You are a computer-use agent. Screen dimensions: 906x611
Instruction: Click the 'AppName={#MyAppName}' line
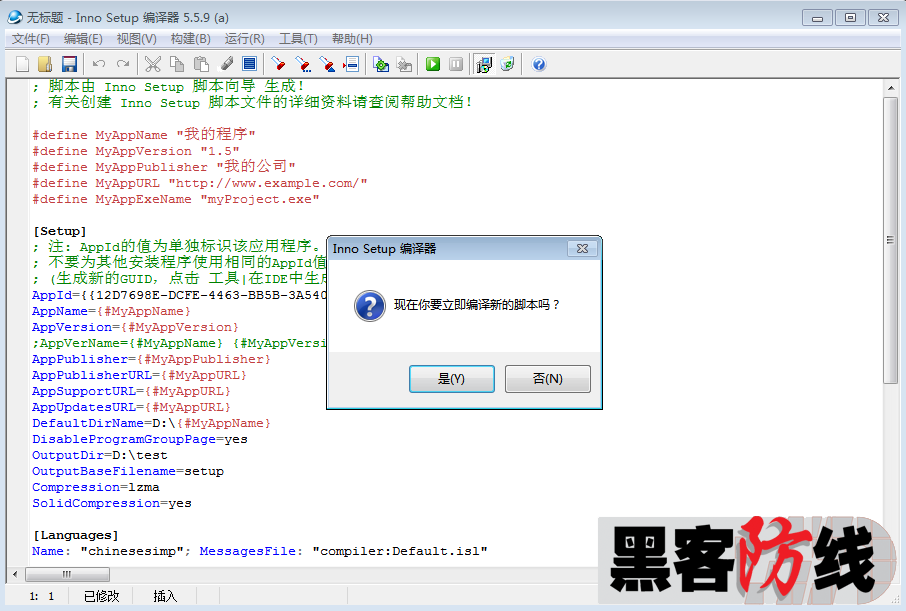(x=111, y=311)
